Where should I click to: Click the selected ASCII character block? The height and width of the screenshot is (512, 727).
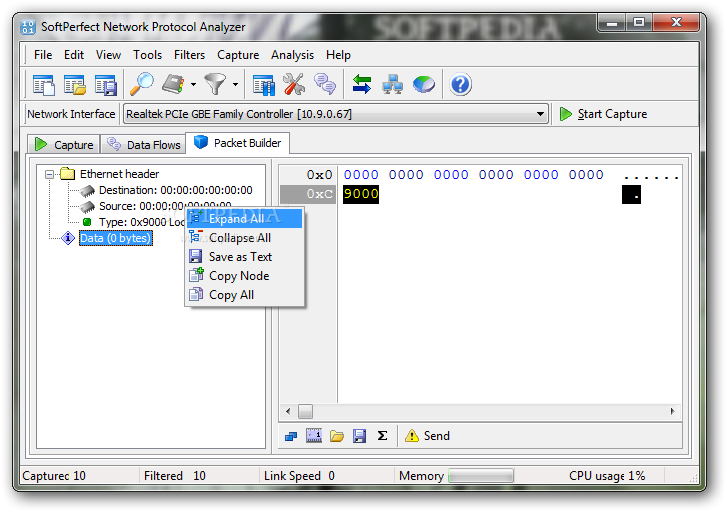(631, 194)
